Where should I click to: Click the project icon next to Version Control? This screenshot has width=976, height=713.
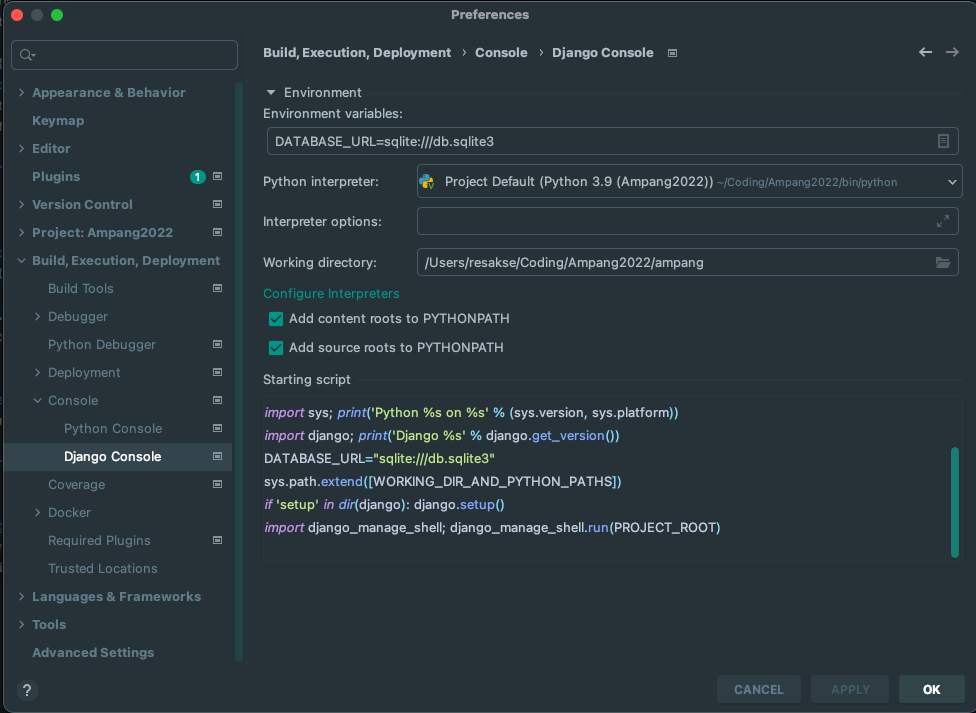[x=217, y=204]
